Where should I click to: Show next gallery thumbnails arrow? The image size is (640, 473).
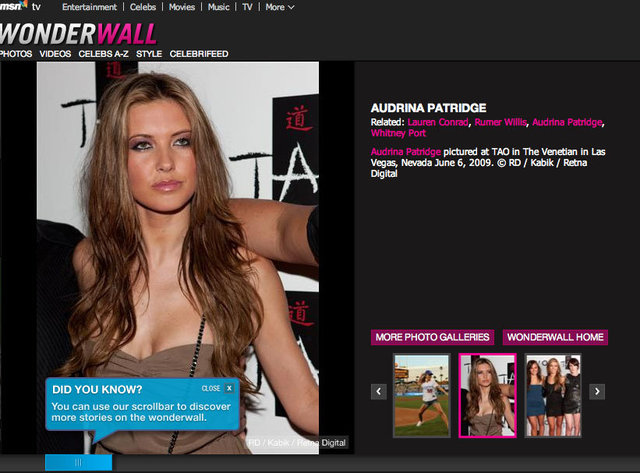597,392
